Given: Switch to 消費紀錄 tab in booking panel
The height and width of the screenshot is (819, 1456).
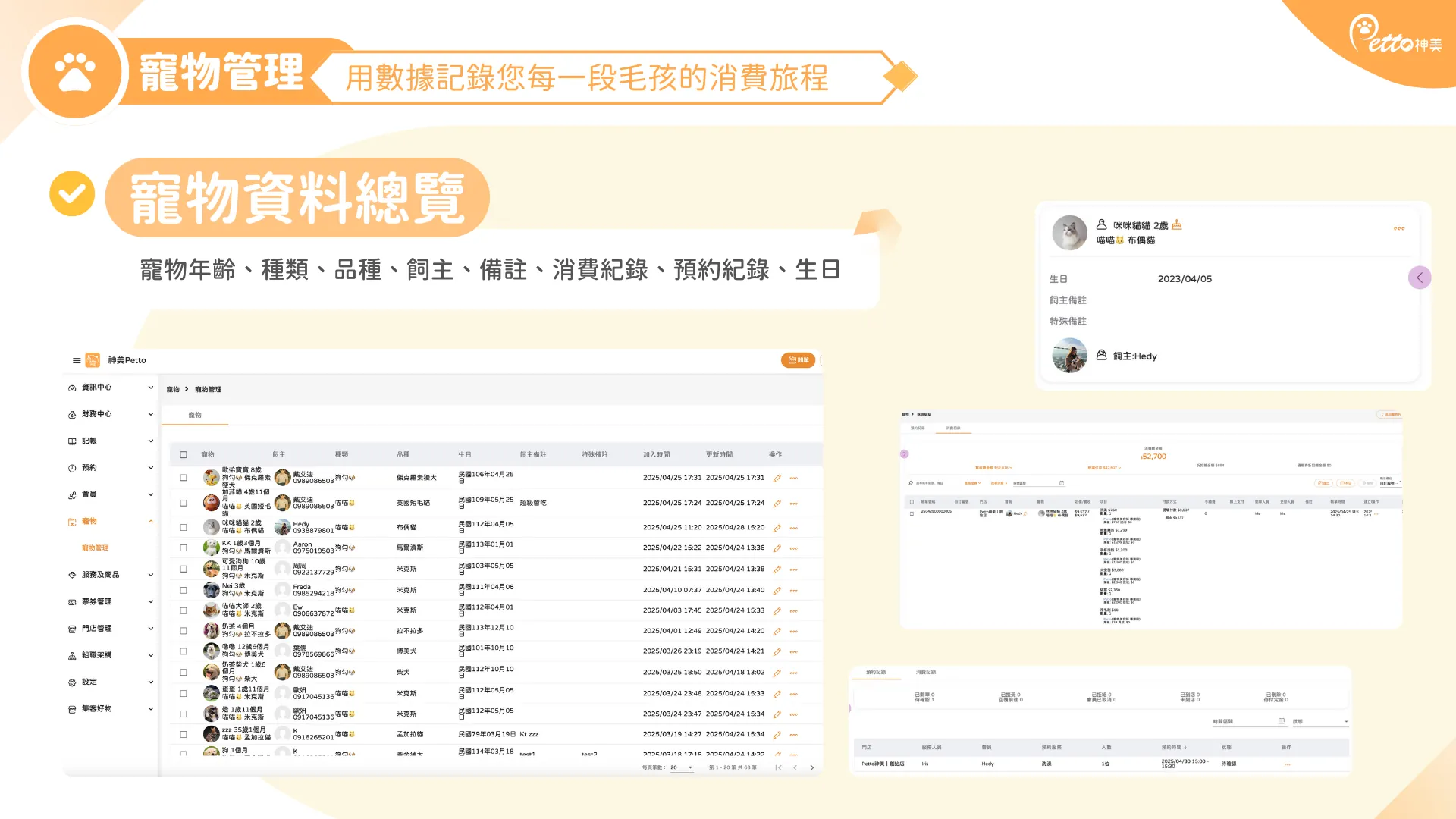Looking at the screenshot, I should [x=925, y=673].
